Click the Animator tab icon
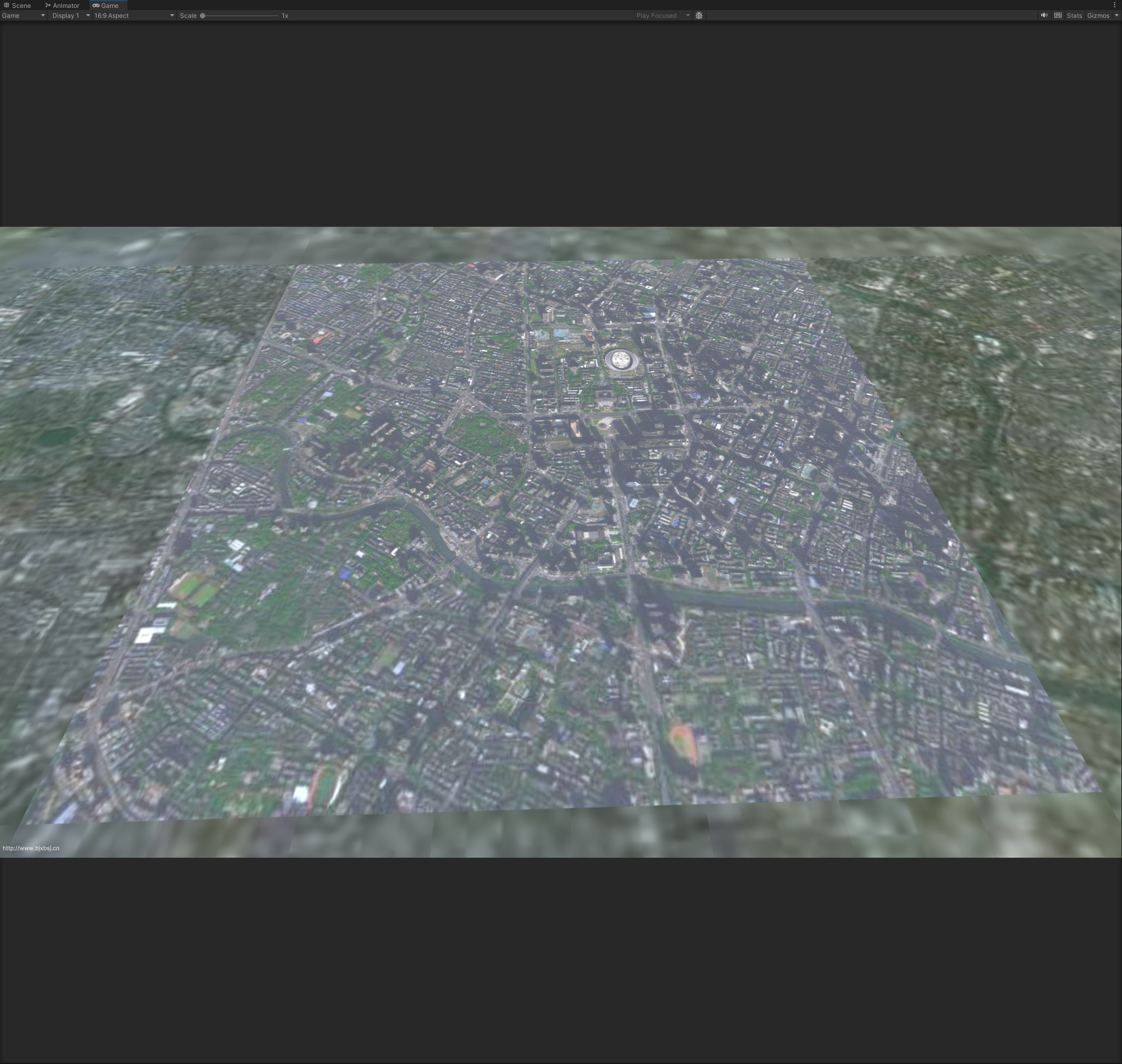This screenshot has width=1122, height=1064. [49, 5]
